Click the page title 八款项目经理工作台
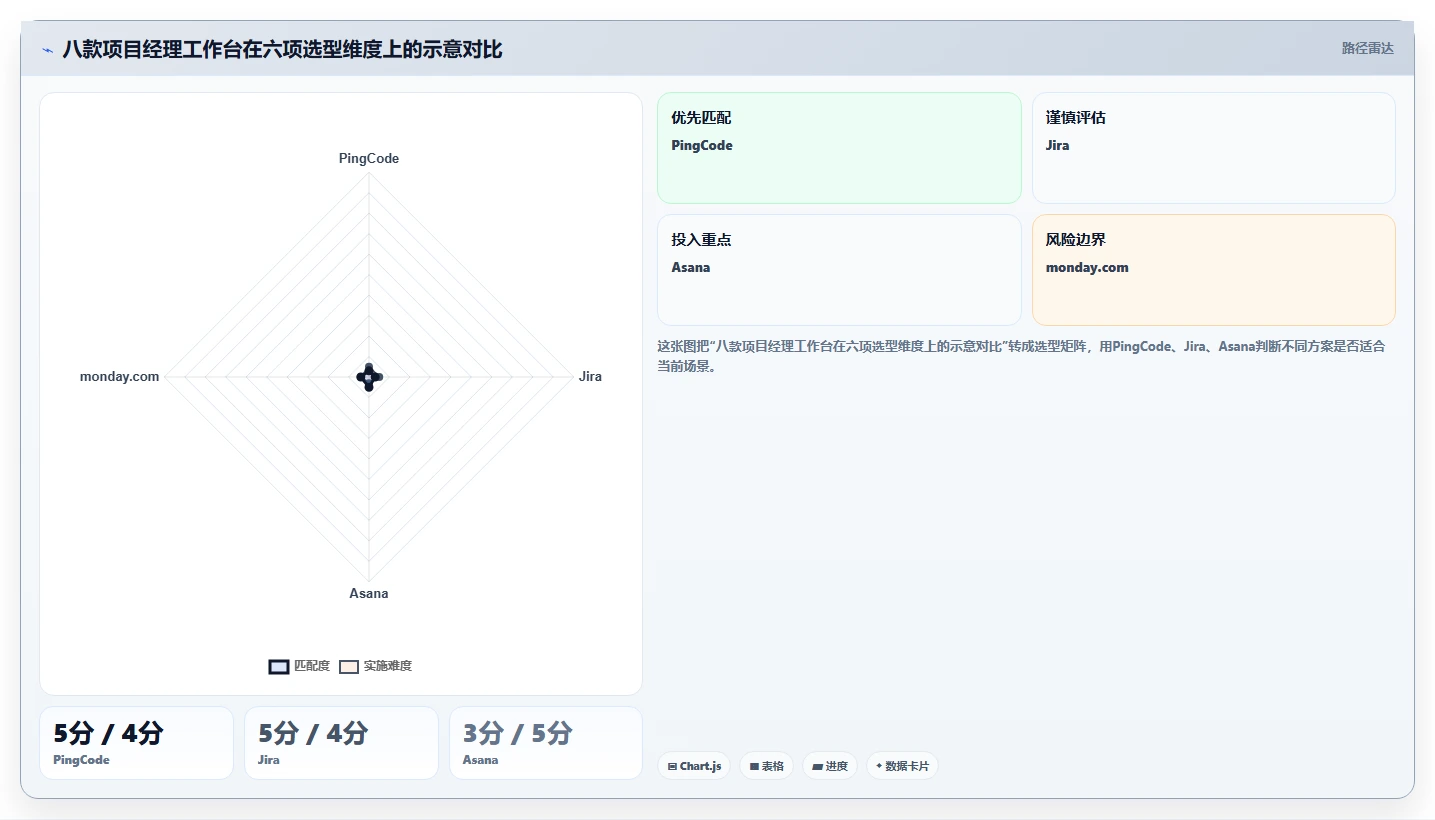This screenshot has height=820, width=1435. tap(282, 49)
